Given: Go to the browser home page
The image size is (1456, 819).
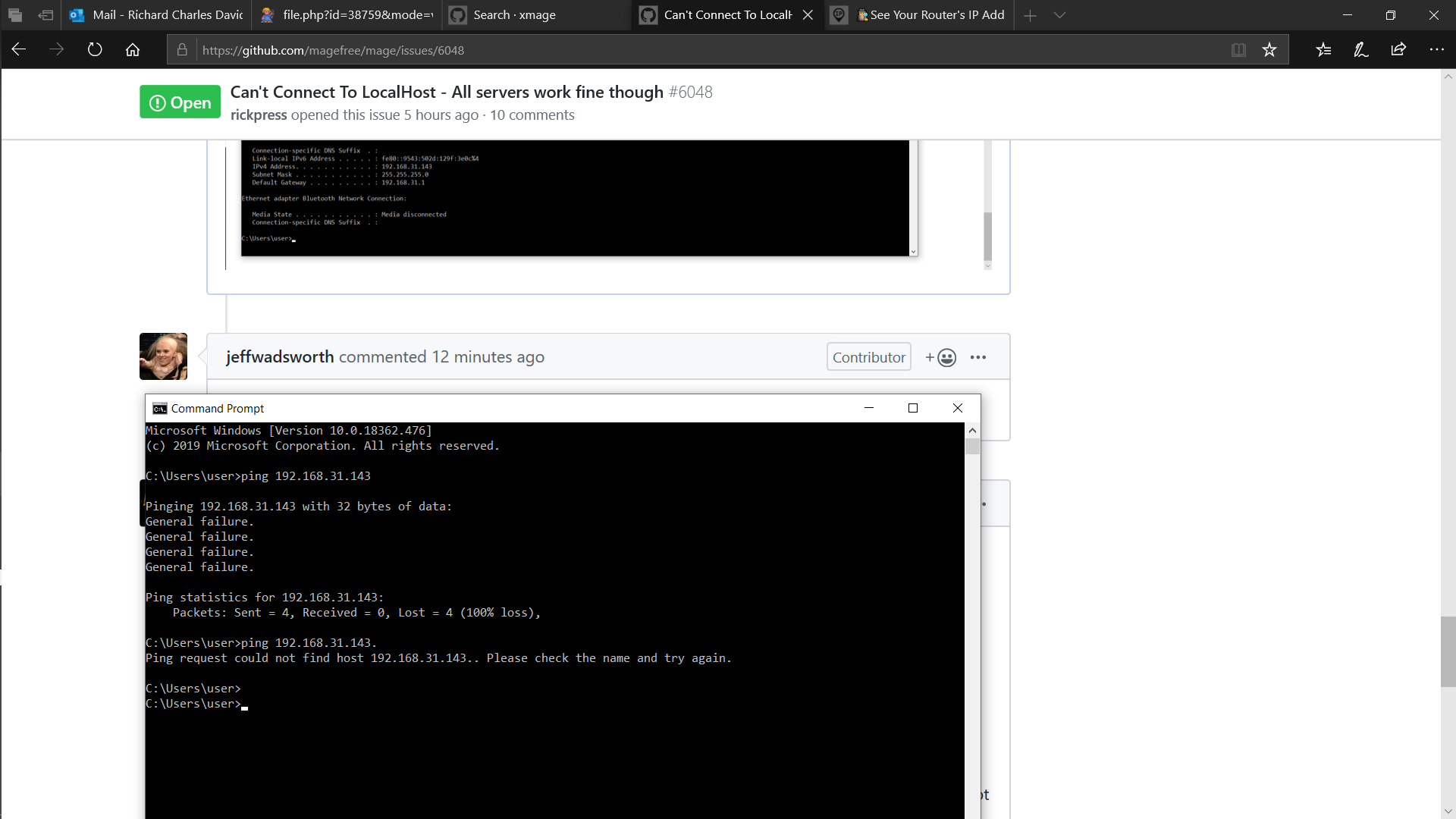Looking at the screenshot, I should coord(133,49).
